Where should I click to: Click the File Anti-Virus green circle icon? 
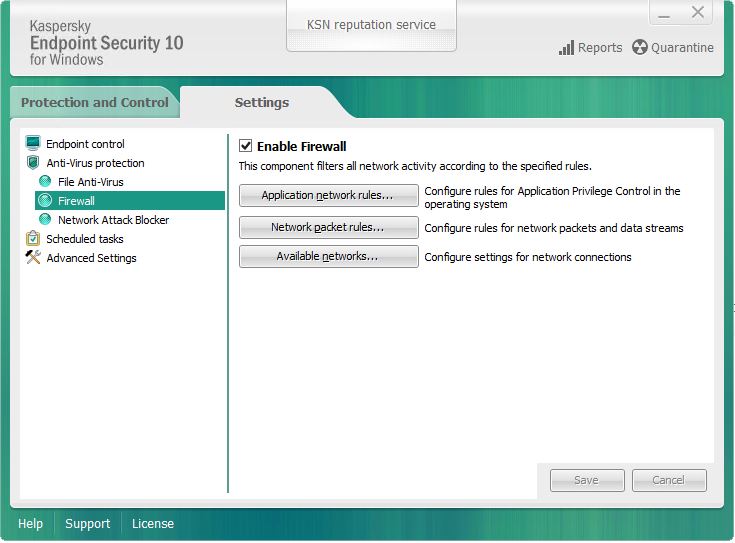(x=45, y=182)
